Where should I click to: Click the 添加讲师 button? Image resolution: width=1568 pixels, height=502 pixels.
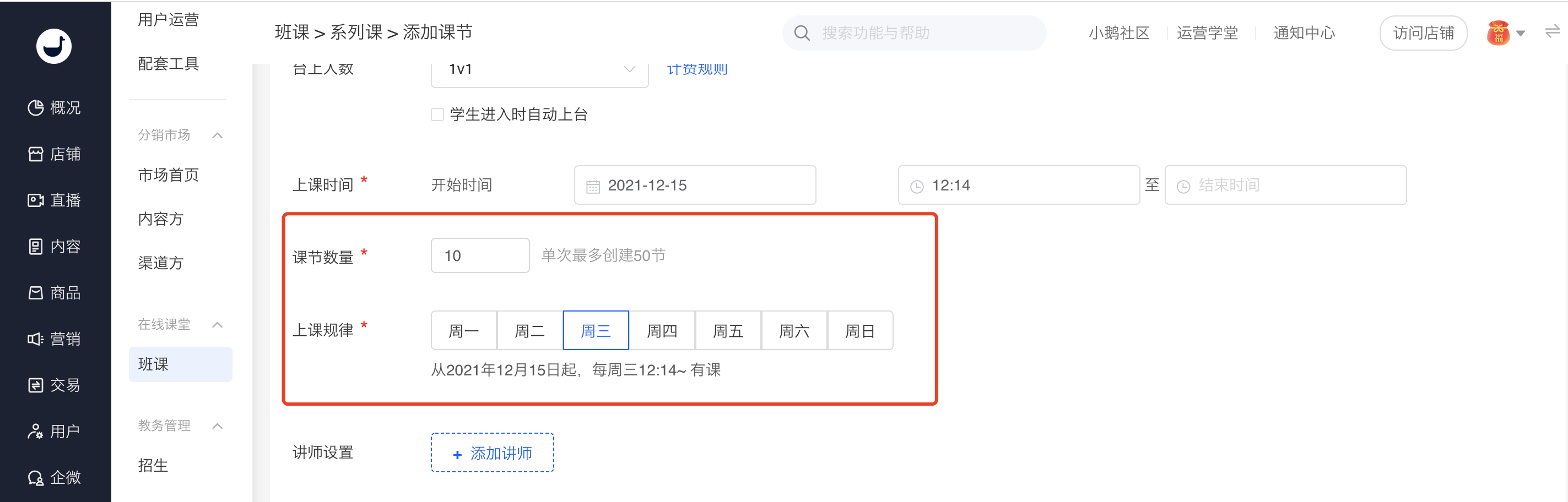point(492,452)
